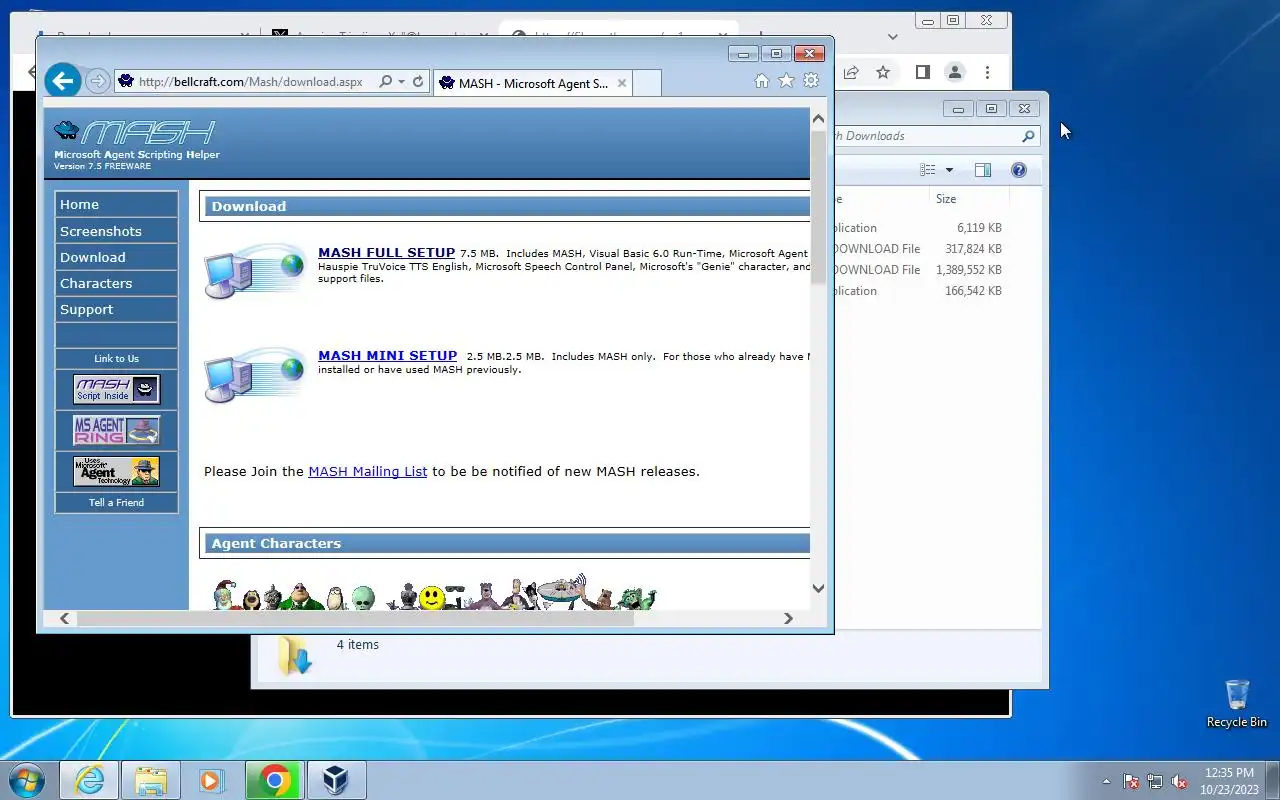Open Windows Explorer from the taskbar

[x=151, y=780]
